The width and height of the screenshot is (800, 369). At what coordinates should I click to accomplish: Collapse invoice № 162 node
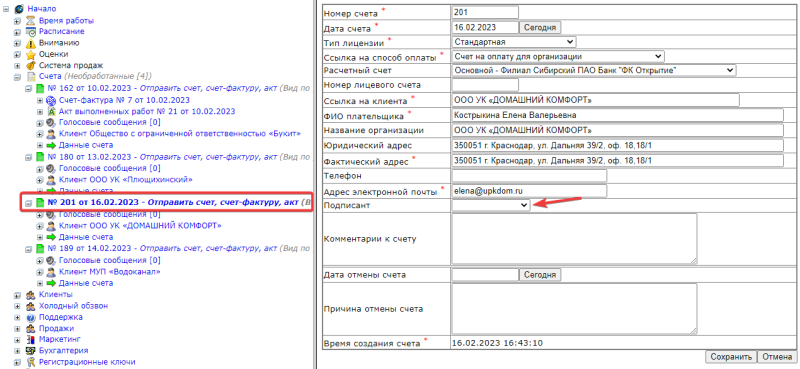tap(28, 88)
